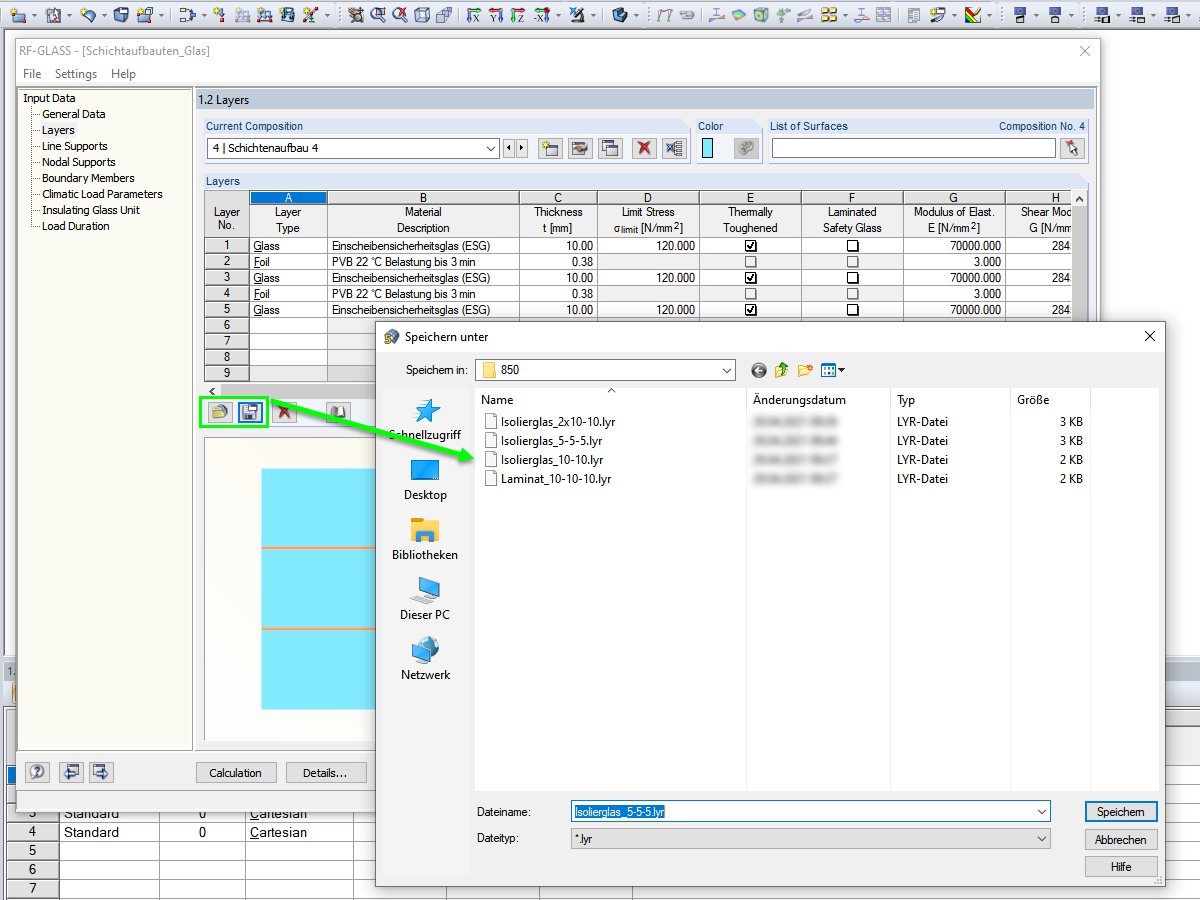Screen dimensions: 1200x900
Task: Select the Isolierglas_10-10.lyr file
Action: tap(556, 459)
